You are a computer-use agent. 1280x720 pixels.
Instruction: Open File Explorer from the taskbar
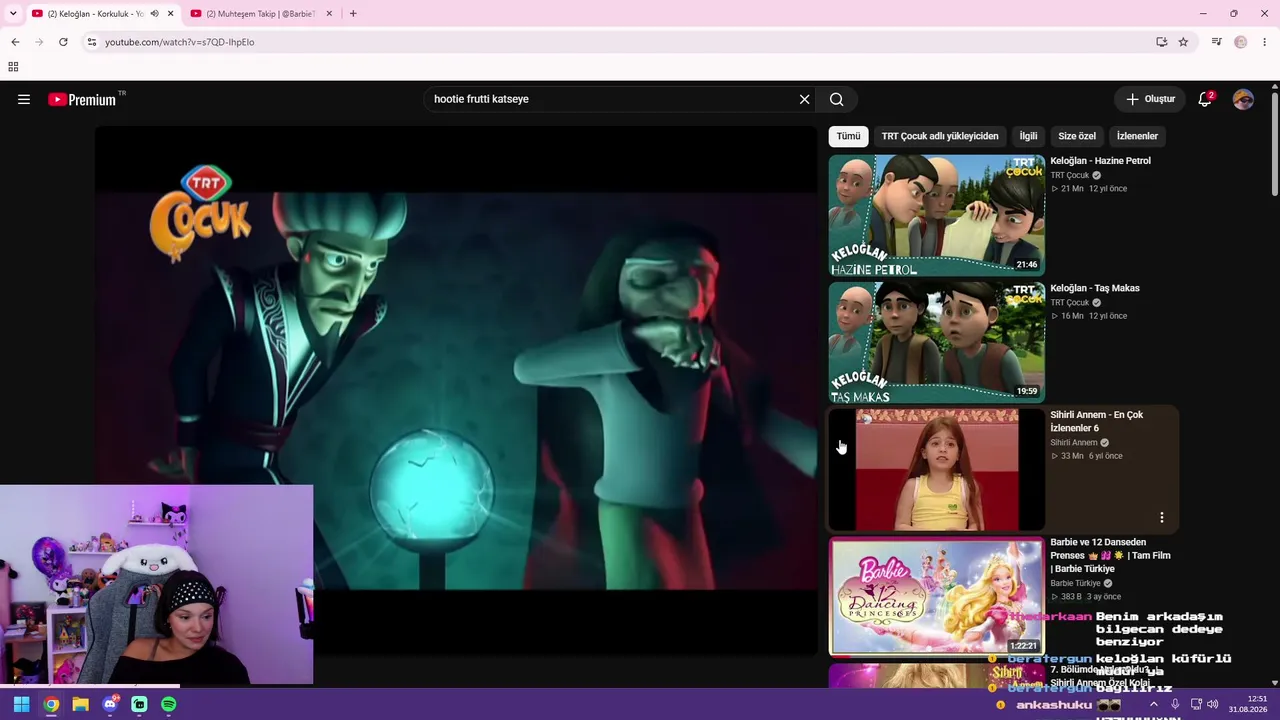tap(80, 704)
